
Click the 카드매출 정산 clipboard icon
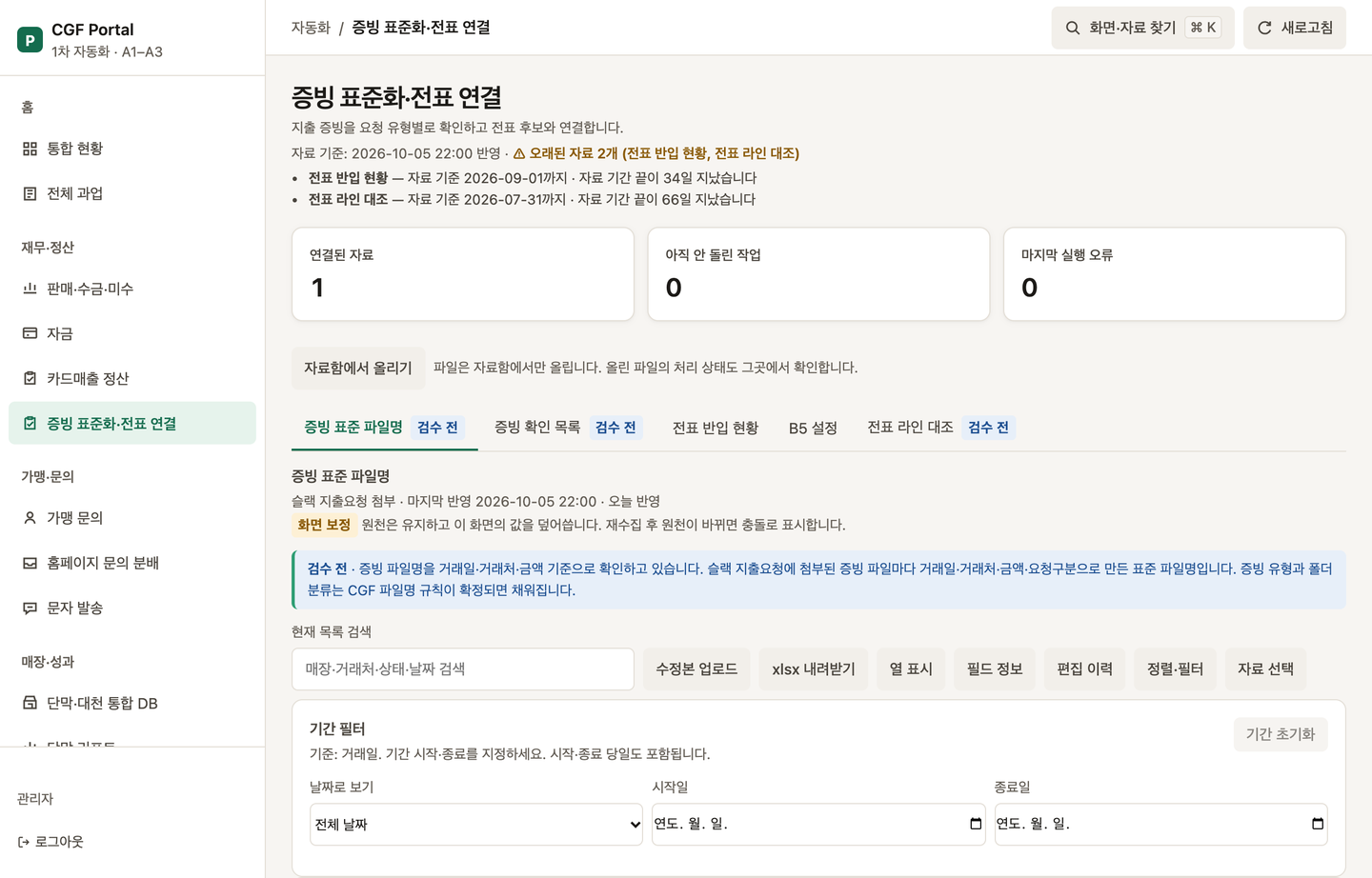(30, 378)
